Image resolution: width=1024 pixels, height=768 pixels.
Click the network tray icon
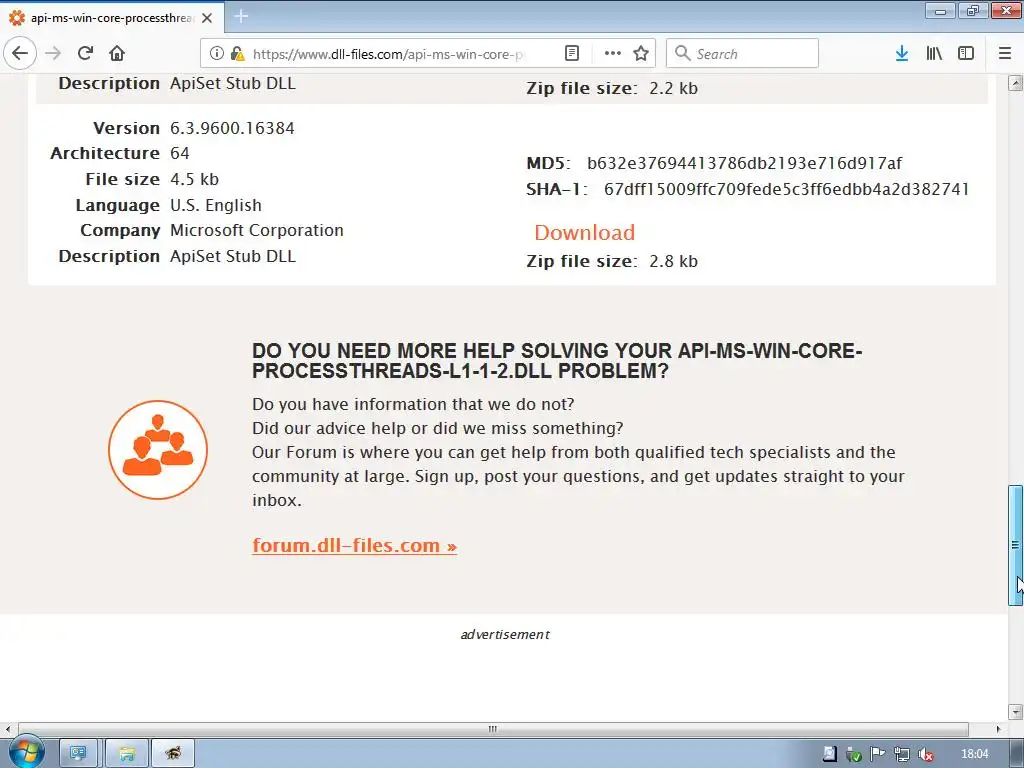pyautogui.click(x=901, y=754)
